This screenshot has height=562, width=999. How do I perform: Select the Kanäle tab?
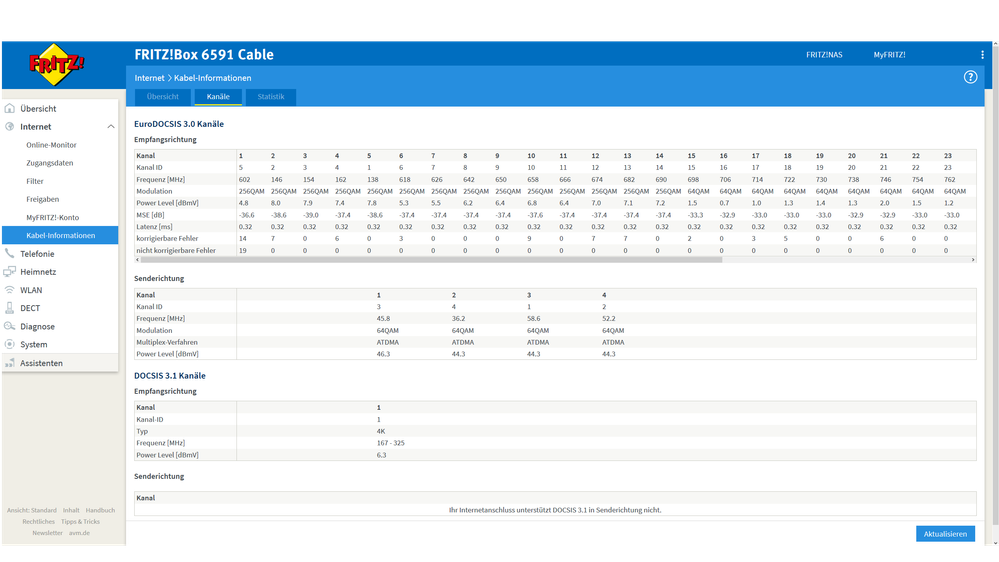[218, 97]
